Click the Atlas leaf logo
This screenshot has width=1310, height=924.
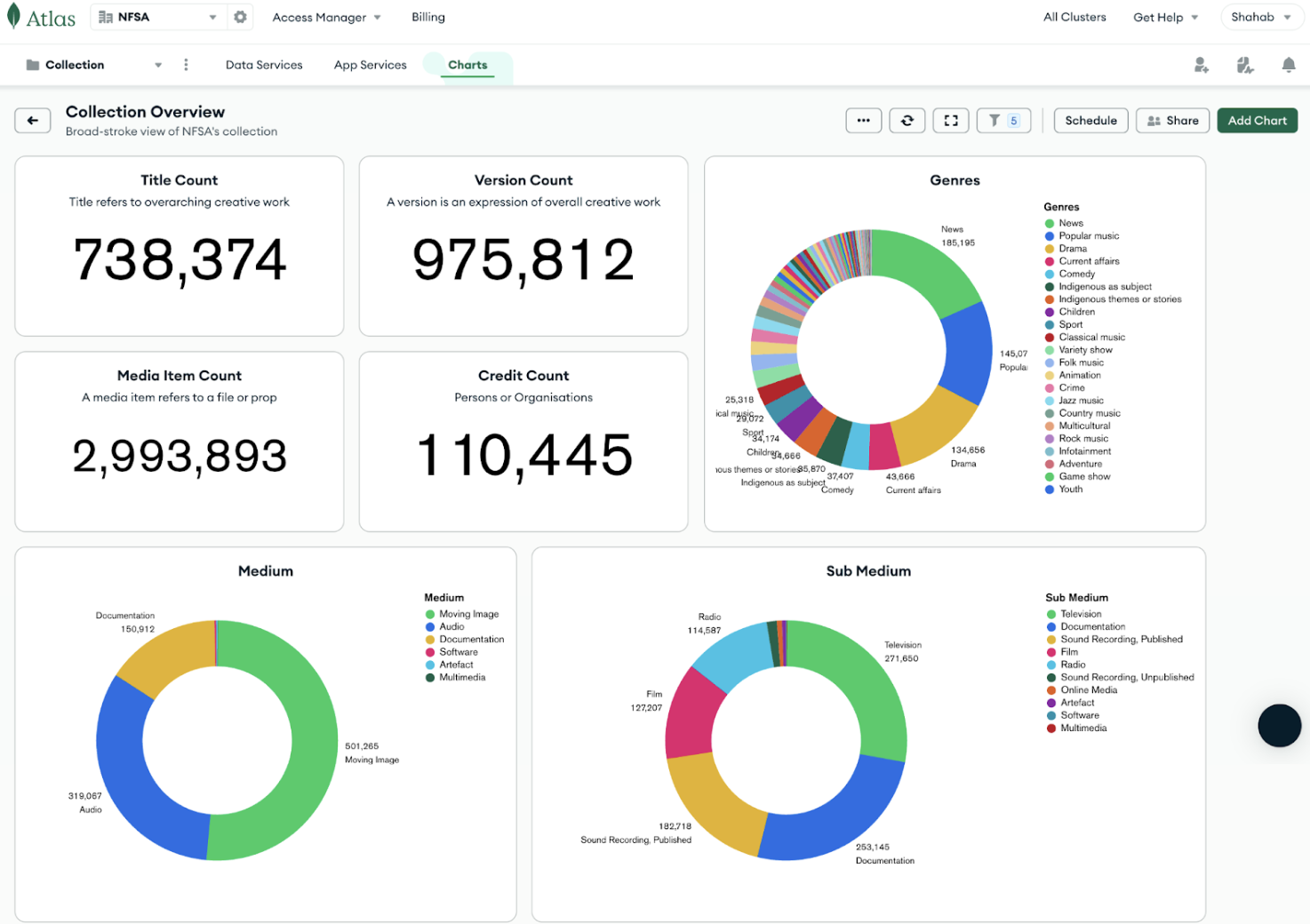coord(13,16)
